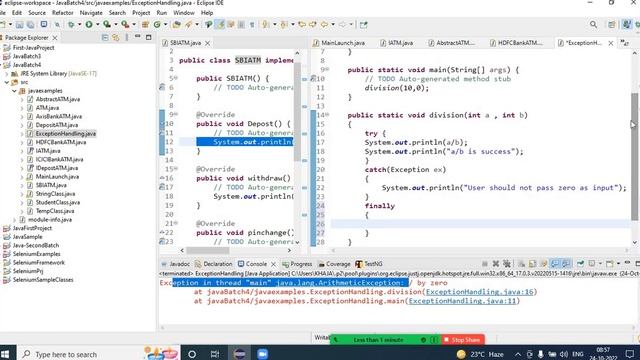The image size is (640, 360).
Task: Click Collapse All in Package Explorer
Action: point(105,38)
